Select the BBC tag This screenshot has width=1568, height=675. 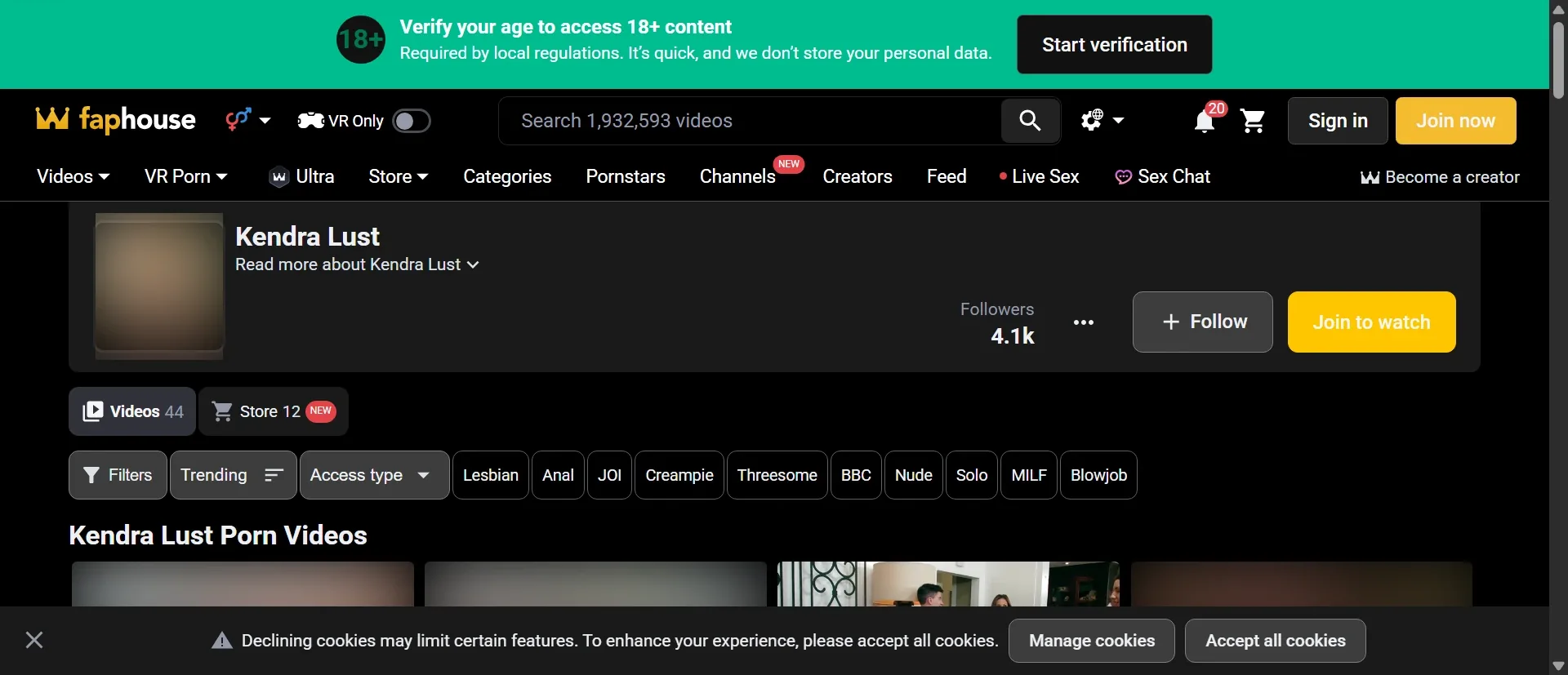pyautogui.click(x=856, y=475)
